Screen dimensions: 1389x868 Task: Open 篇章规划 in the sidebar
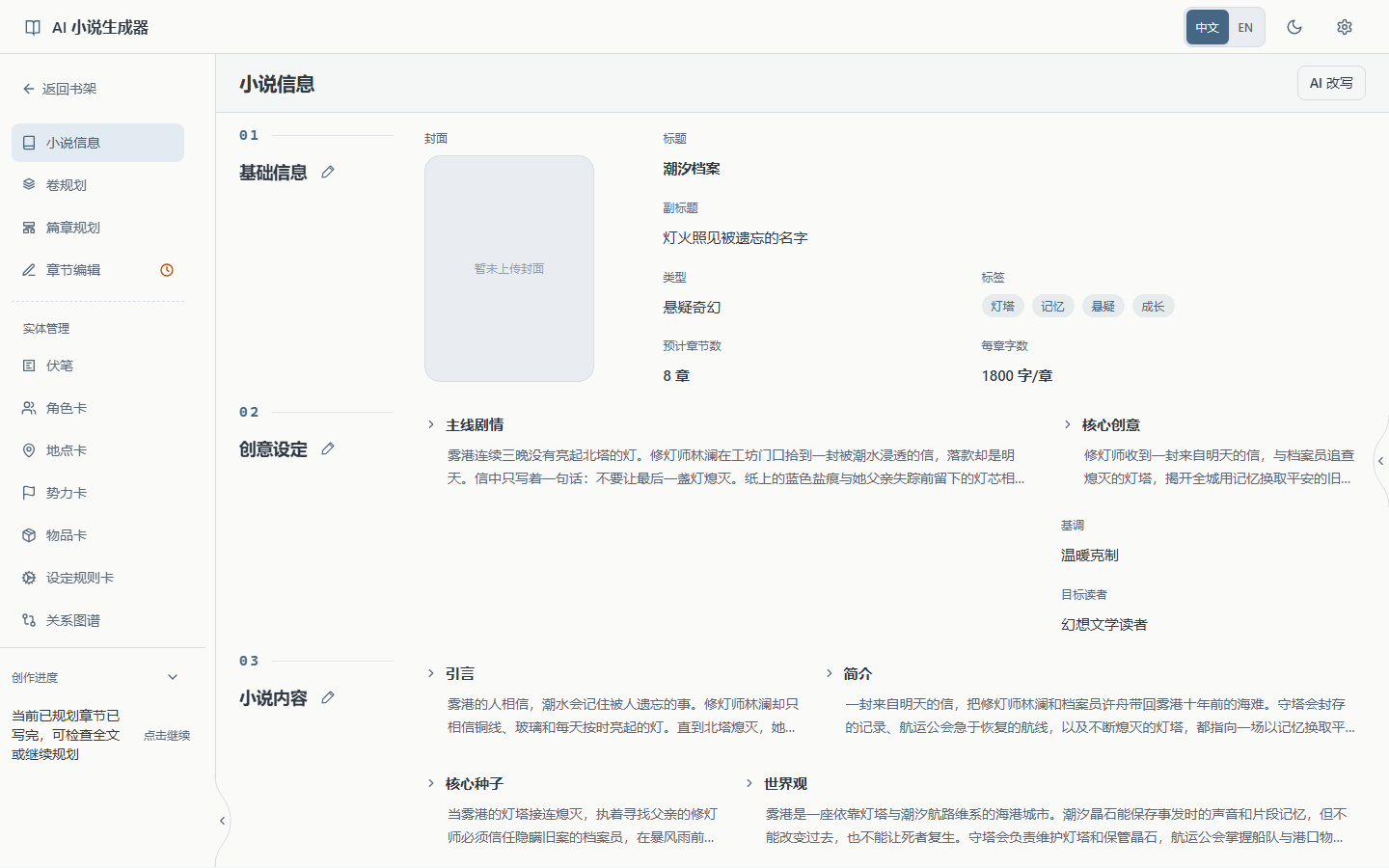point(97,228)
